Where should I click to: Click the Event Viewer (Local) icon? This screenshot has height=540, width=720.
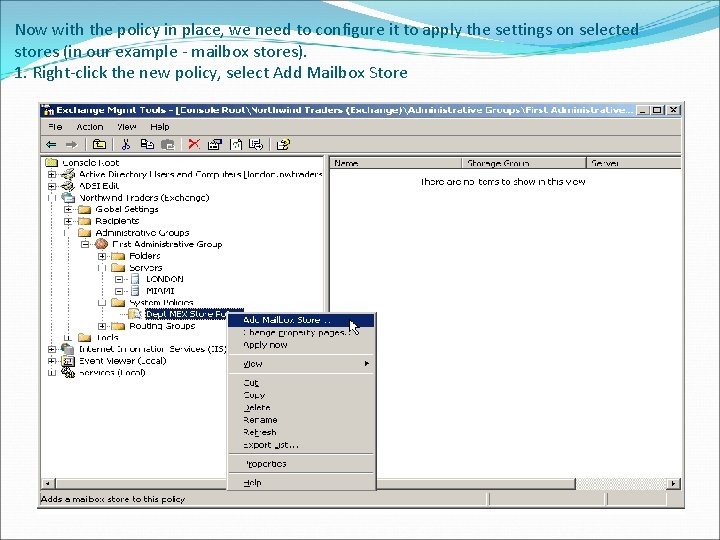pyautogui.click(x=68, y=361)
